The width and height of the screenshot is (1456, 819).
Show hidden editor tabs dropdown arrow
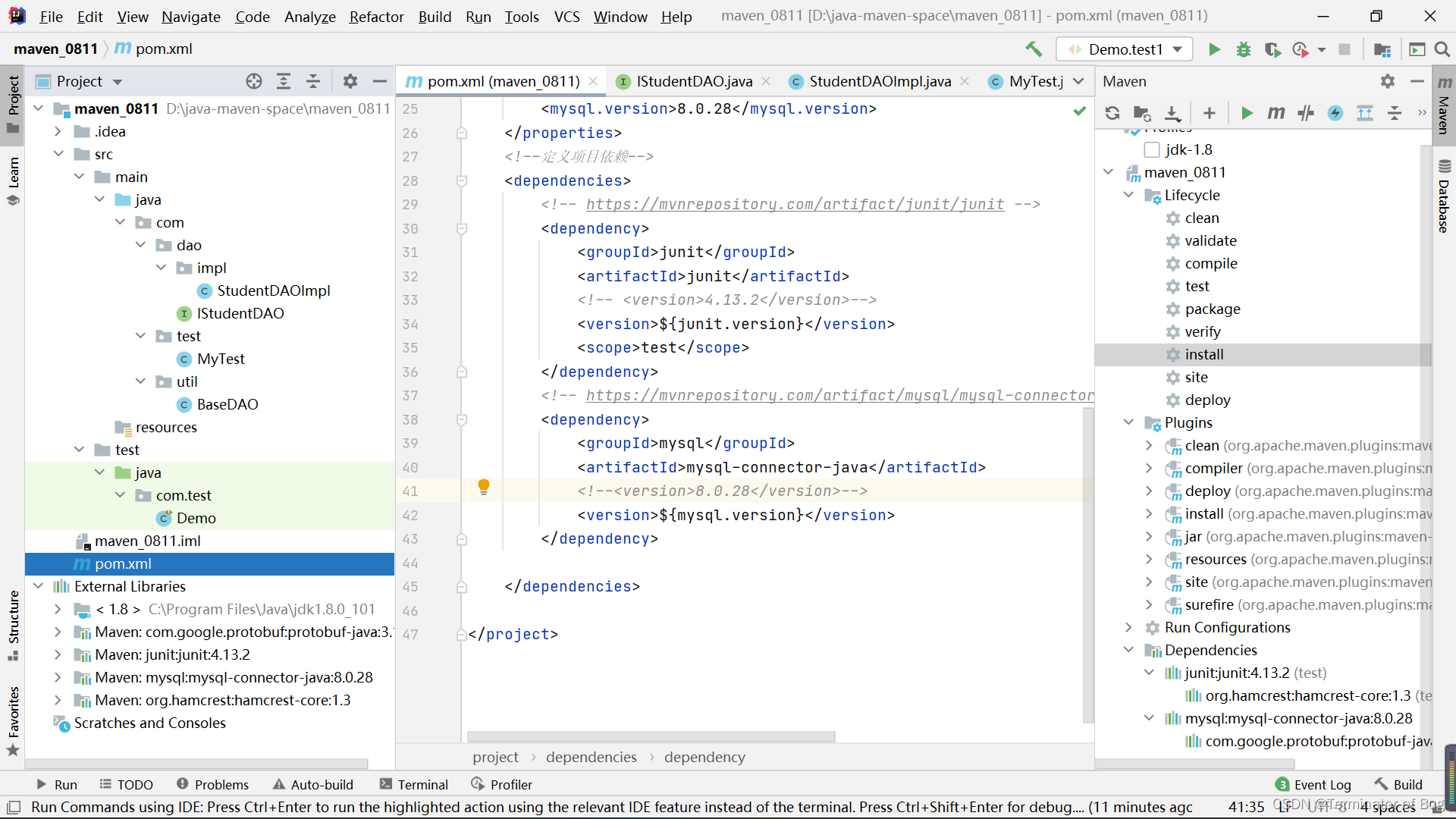[1078, 81]
